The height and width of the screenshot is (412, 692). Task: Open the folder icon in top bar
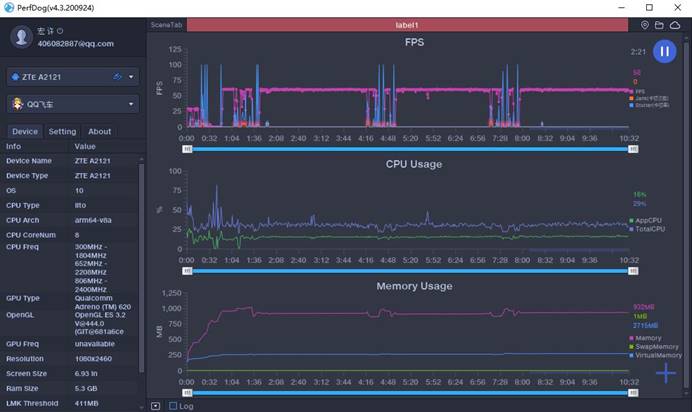click(x=659, y=25)
